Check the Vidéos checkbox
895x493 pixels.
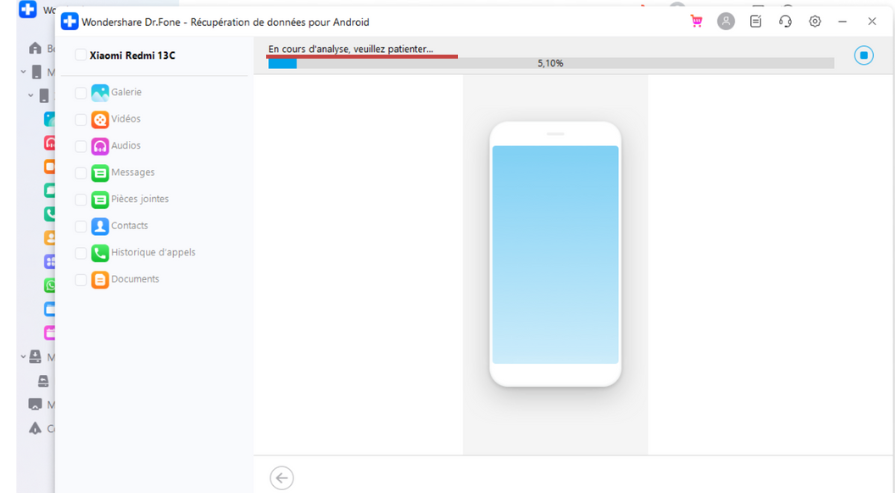(x=81, y=119)
